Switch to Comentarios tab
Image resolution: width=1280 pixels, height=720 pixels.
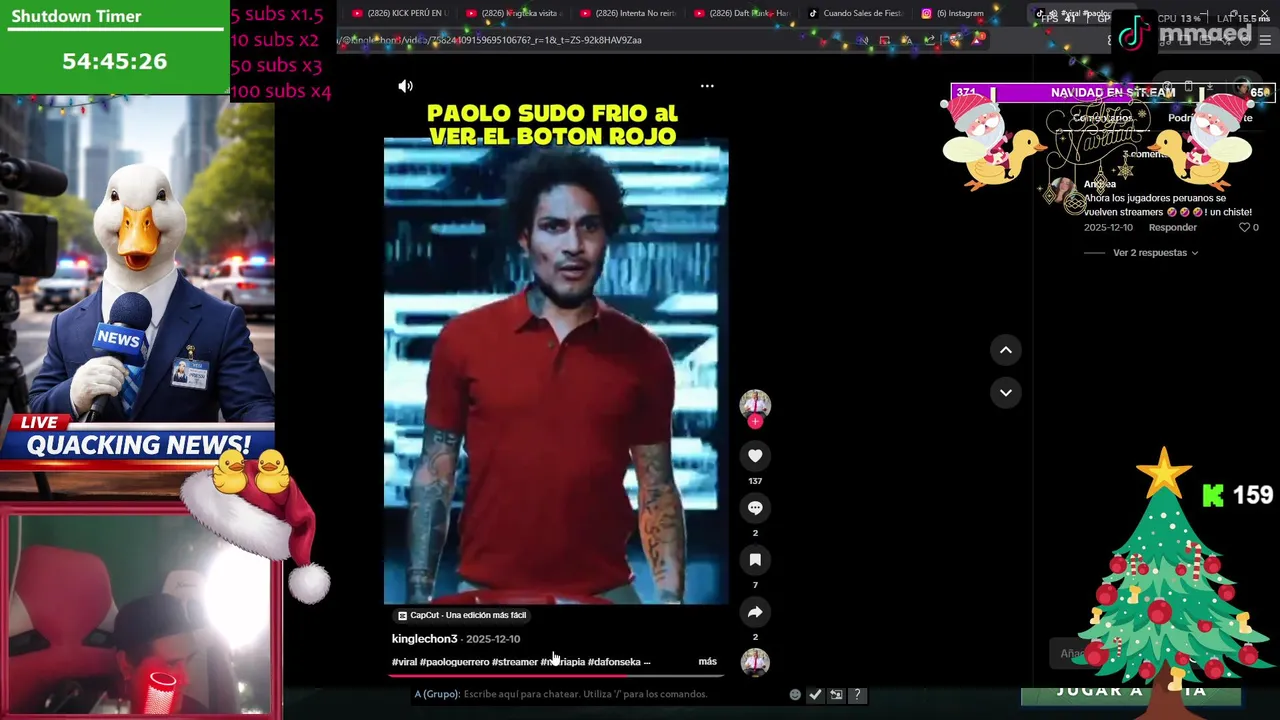point(1103,118)
